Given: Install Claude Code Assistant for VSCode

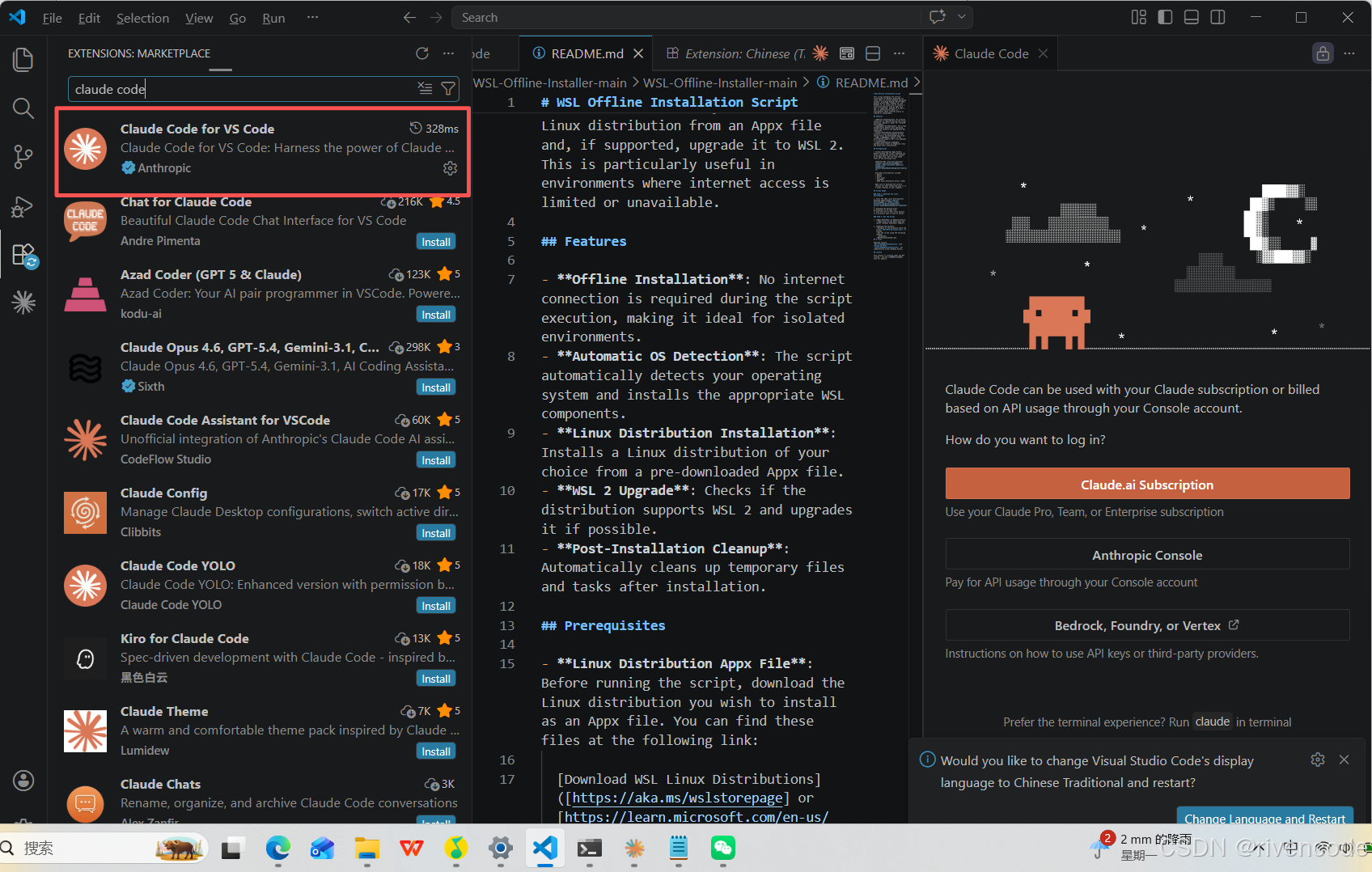Looking at the screenshot, I should tap(436, 460).
